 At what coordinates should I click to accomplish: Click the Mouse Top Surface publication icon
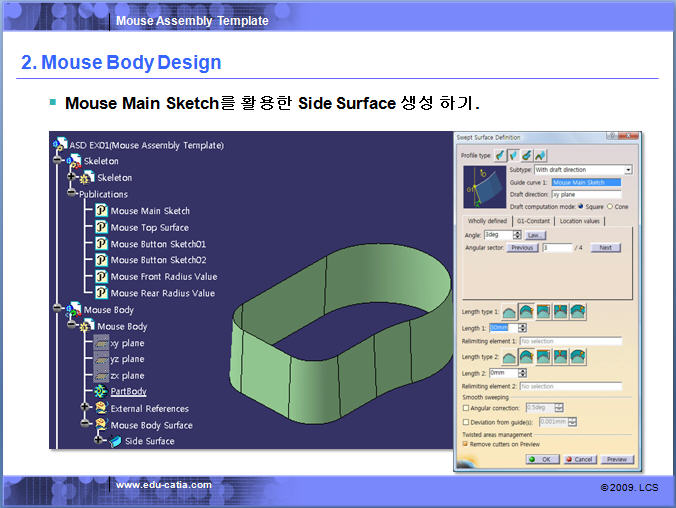[x=101, y=227]
